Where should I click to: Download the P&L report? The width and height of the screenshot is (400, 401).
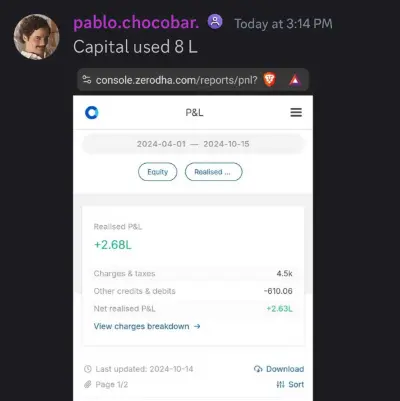click(279, 369)
